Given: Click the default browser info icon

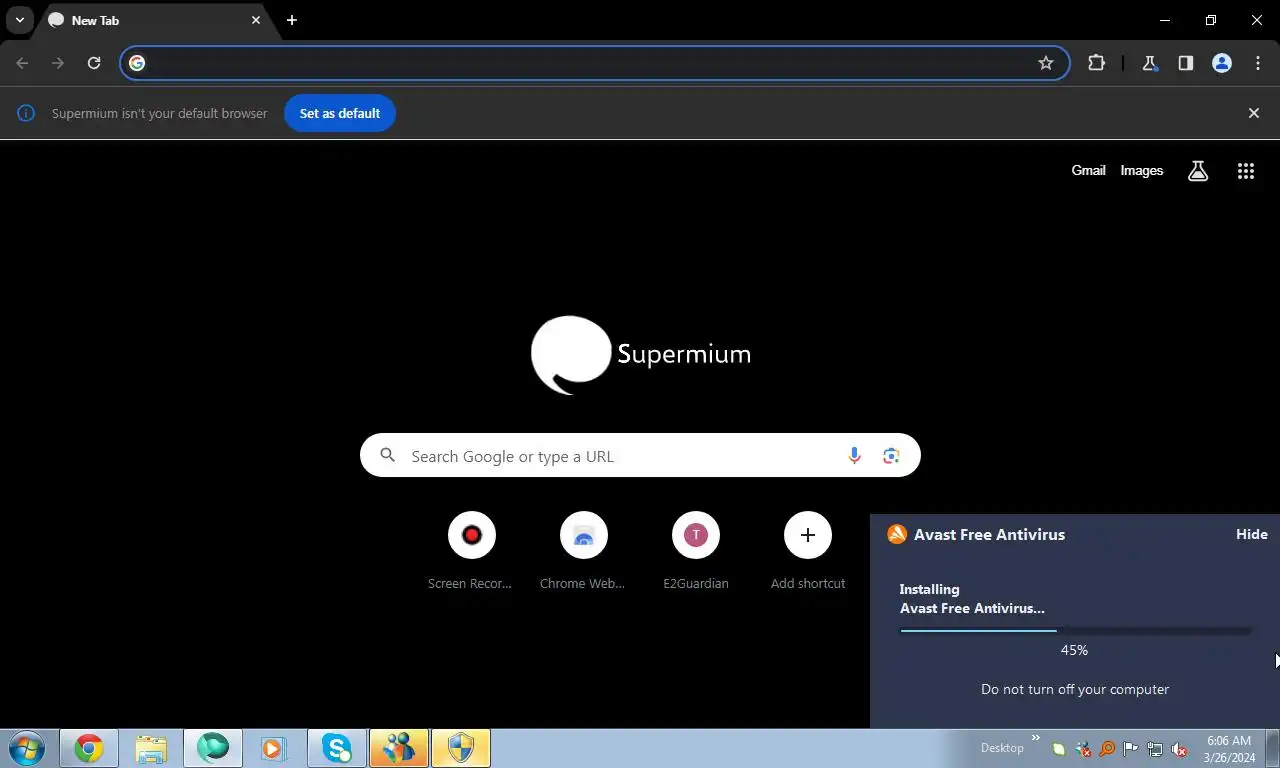Looking at the screenshot, I should coord(26,113).
